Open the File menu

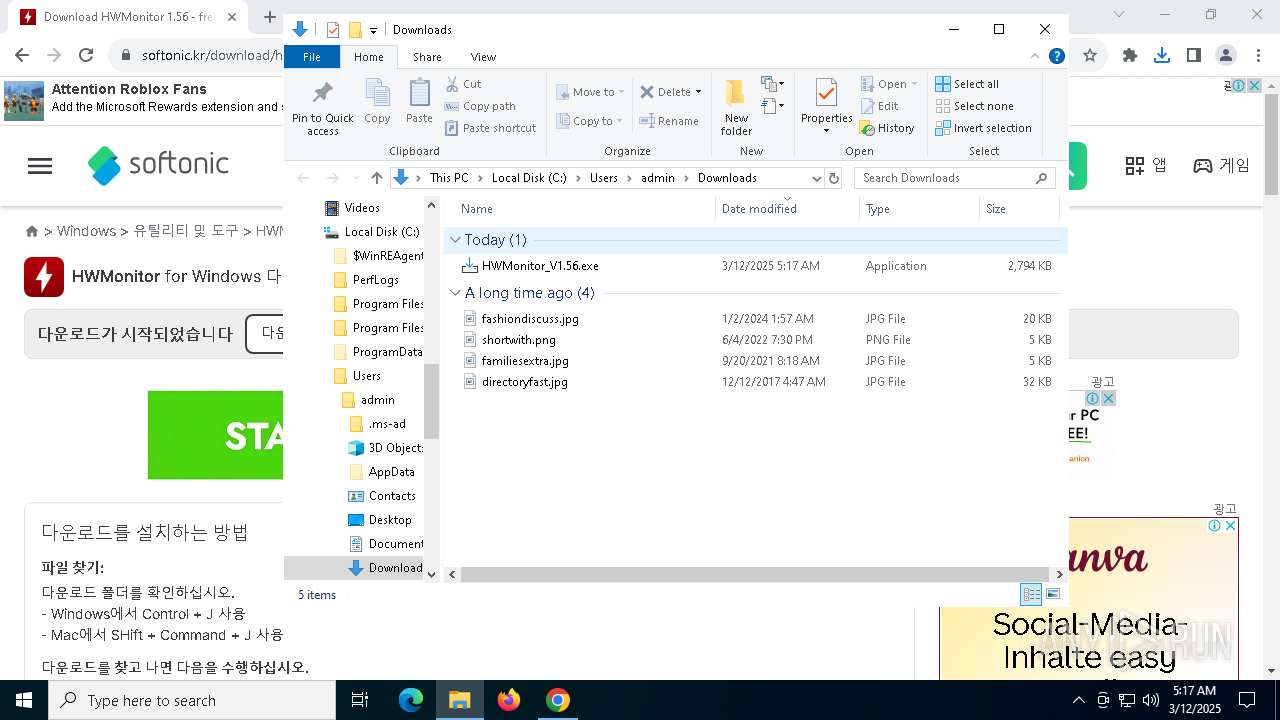coord(312,57)
